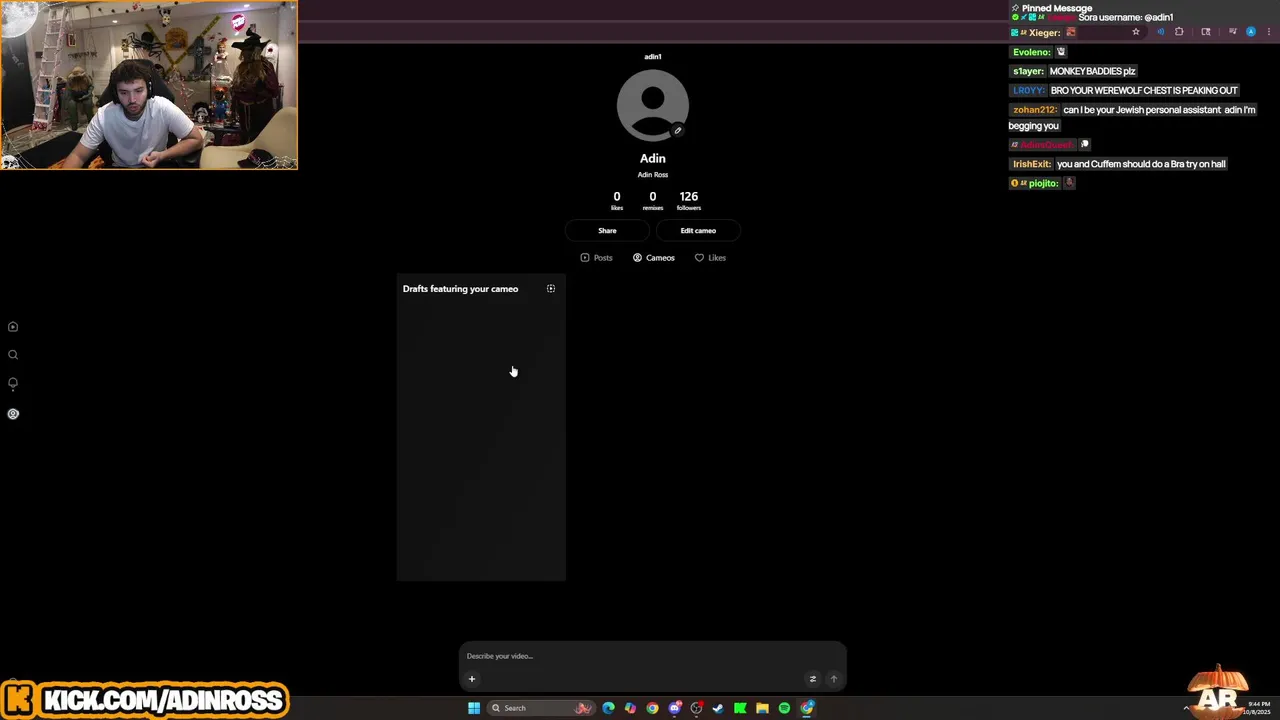
Task: Click the LROYY chat username
Action: point(1028,91)
